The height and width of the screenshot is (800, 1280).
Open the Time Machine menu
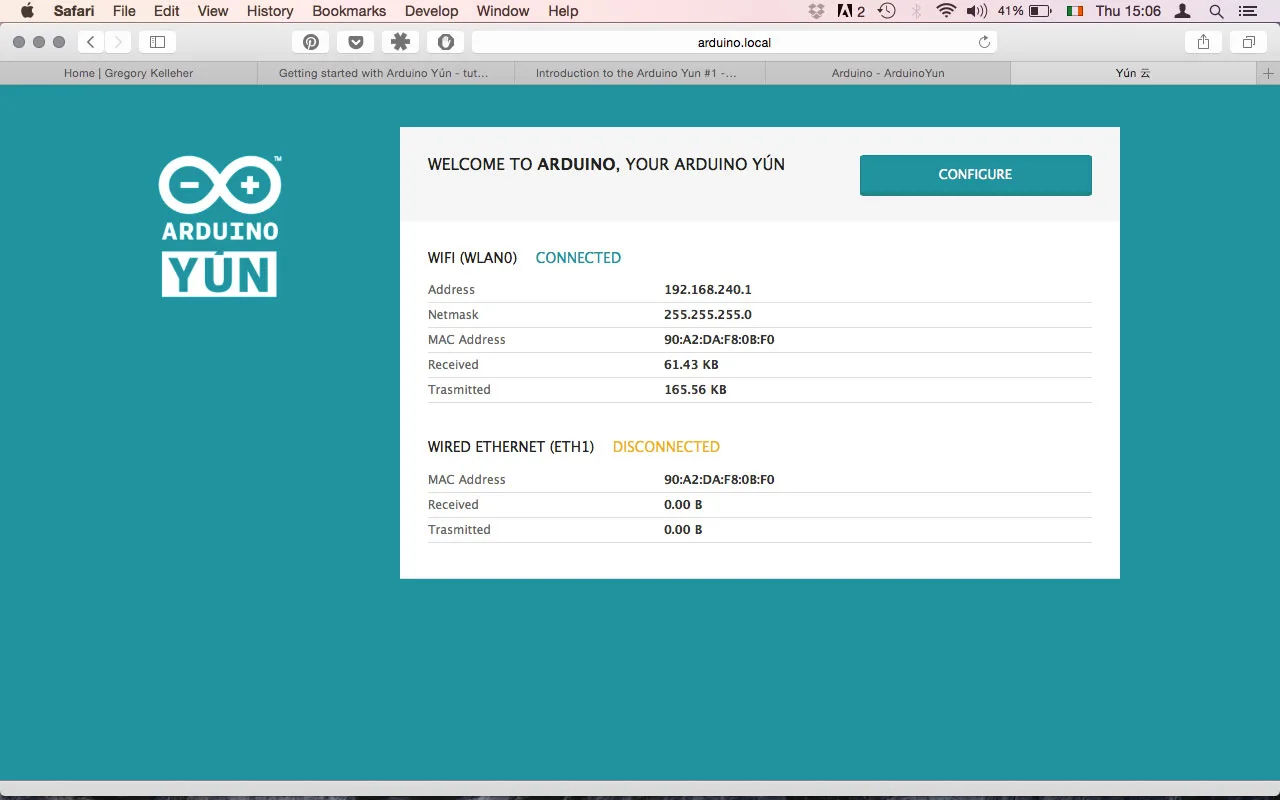887,11
